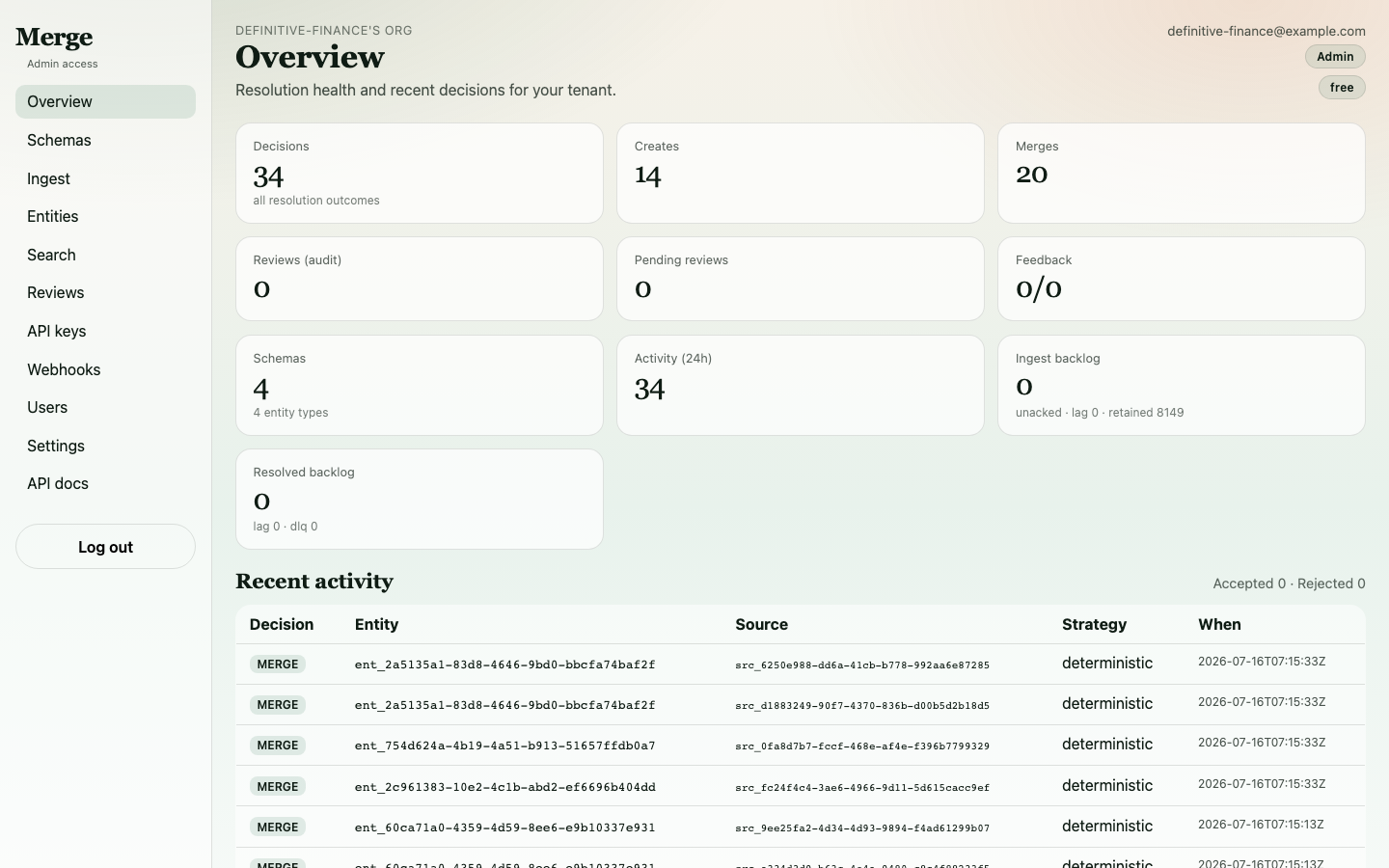The width and height of the screenshot is (1389, 868).
Task: Click the account email definitive-finance@example.com
Action: 1266,31
